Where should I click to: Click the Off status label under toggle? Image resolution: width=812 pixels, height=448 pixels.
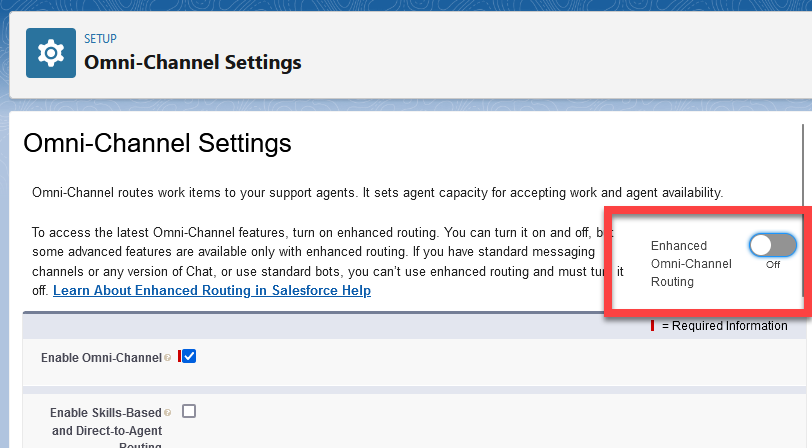[773, 265]
